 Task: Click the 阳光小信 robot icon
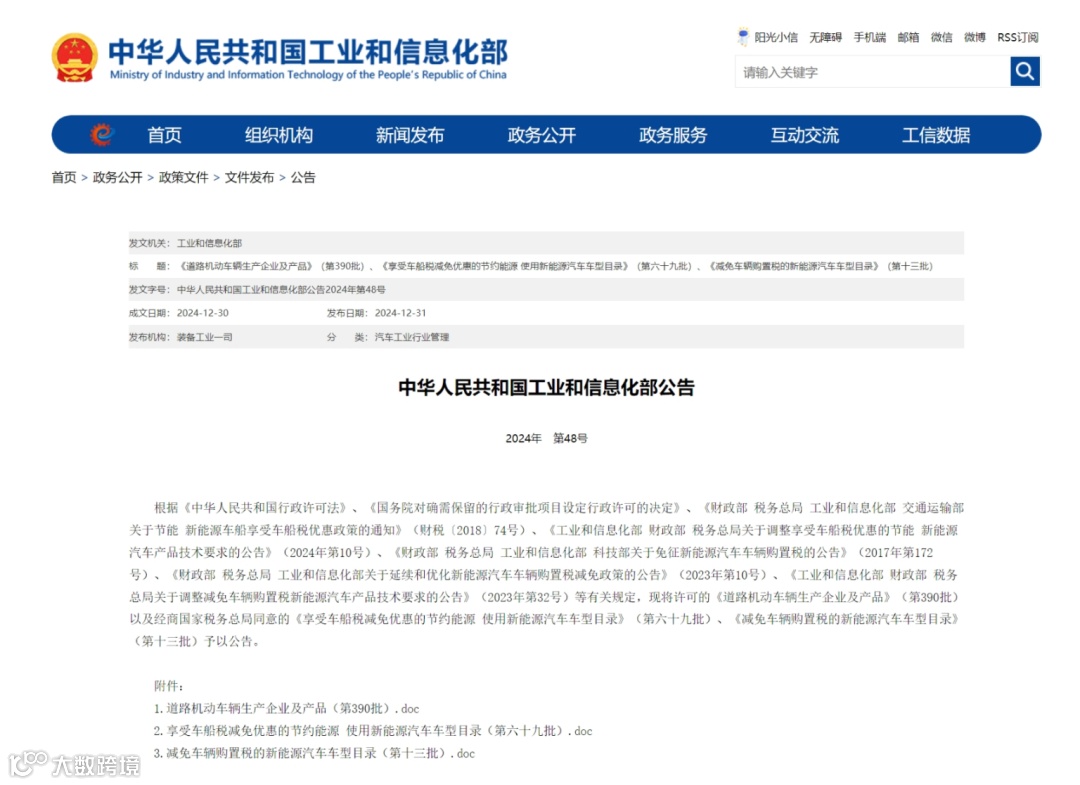pyautogui.click(x=743, y=37)
